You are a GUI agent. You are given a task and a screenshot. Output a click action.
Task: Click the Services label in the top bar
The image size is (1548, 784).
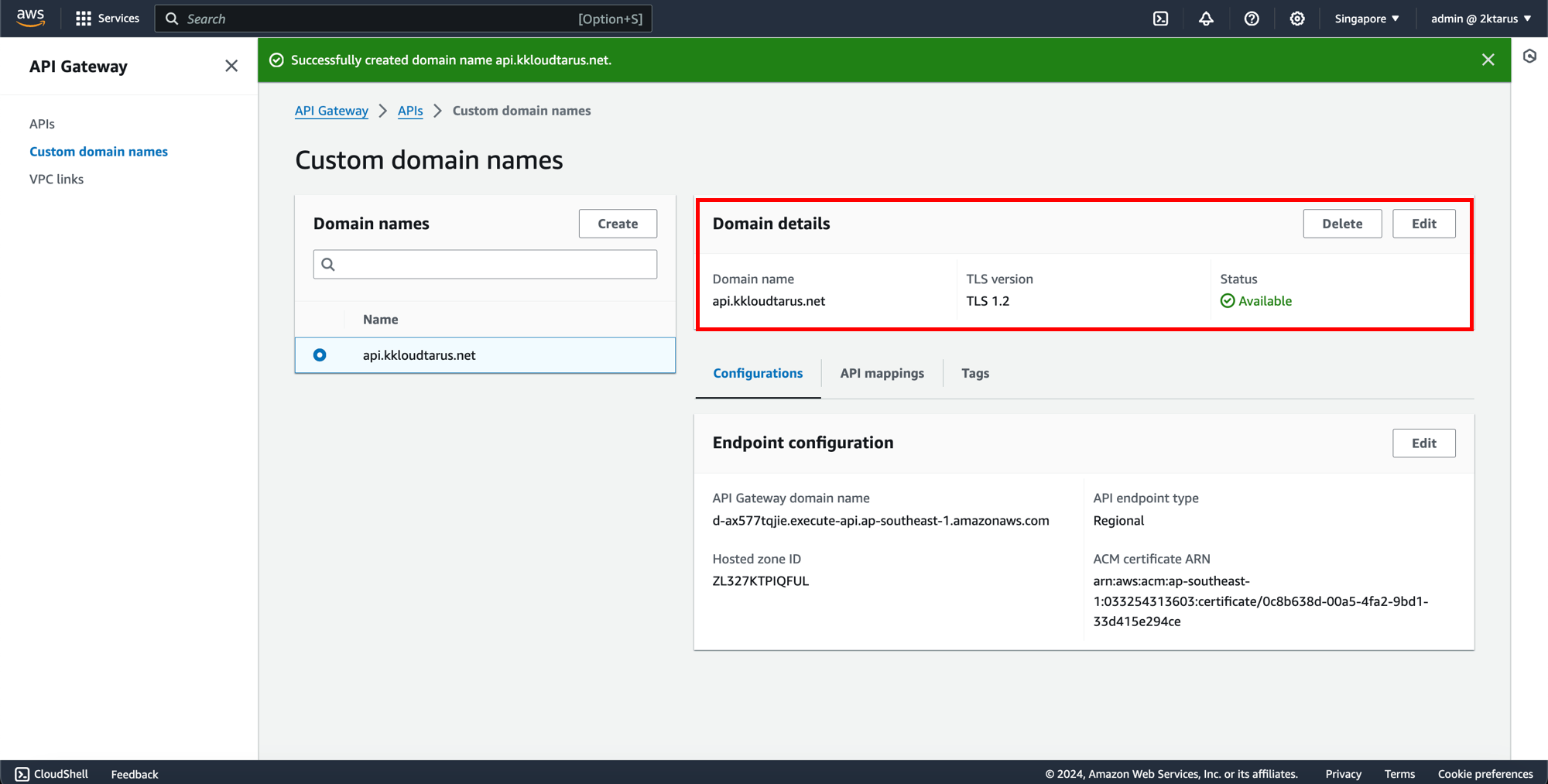click(x=118, y=19)
